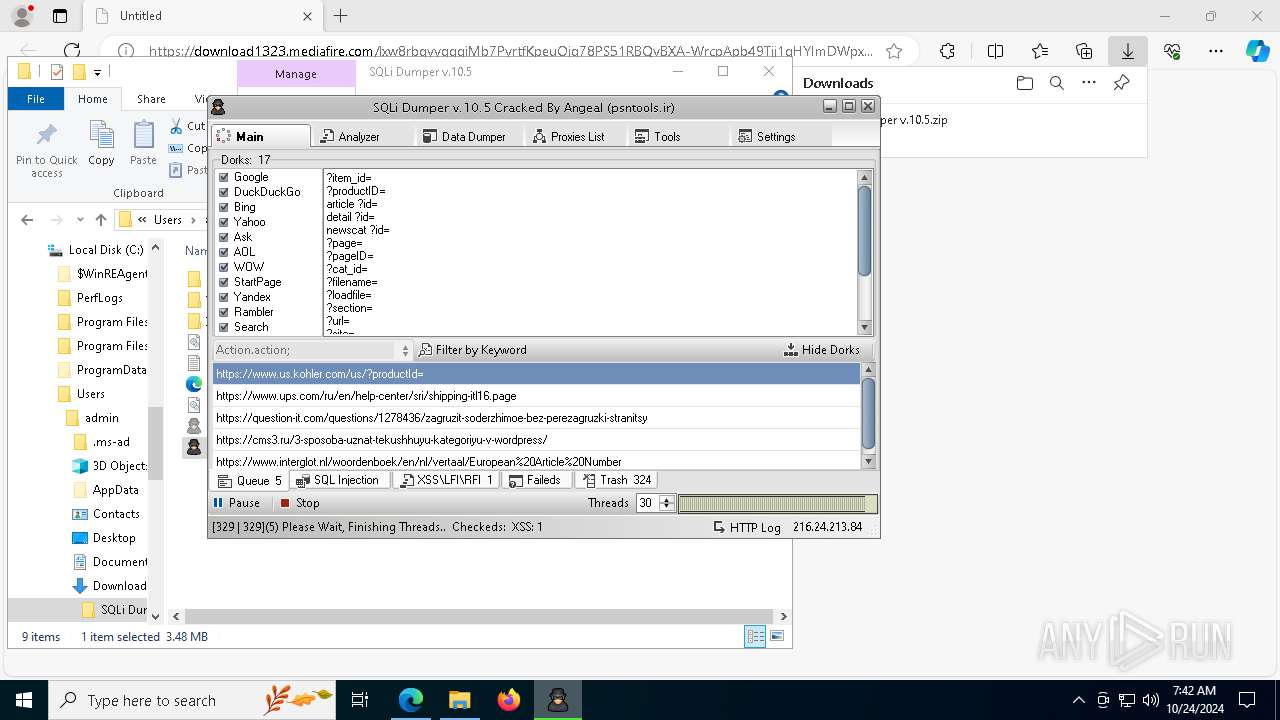Pause the scanning process

click(x=236, y=503)
